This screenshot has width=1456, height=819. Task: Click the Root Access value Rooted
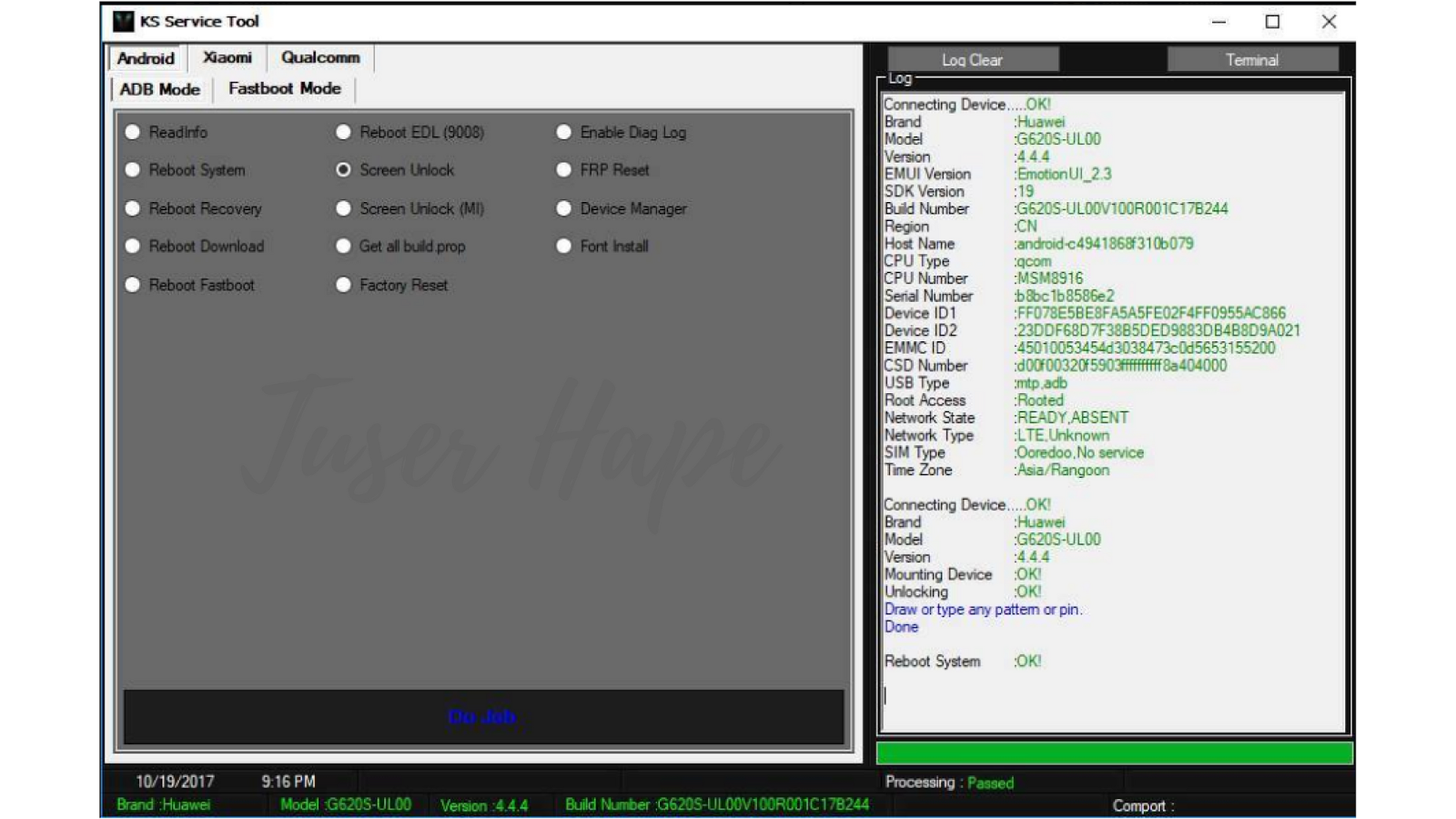click(x=1039, y=400)
